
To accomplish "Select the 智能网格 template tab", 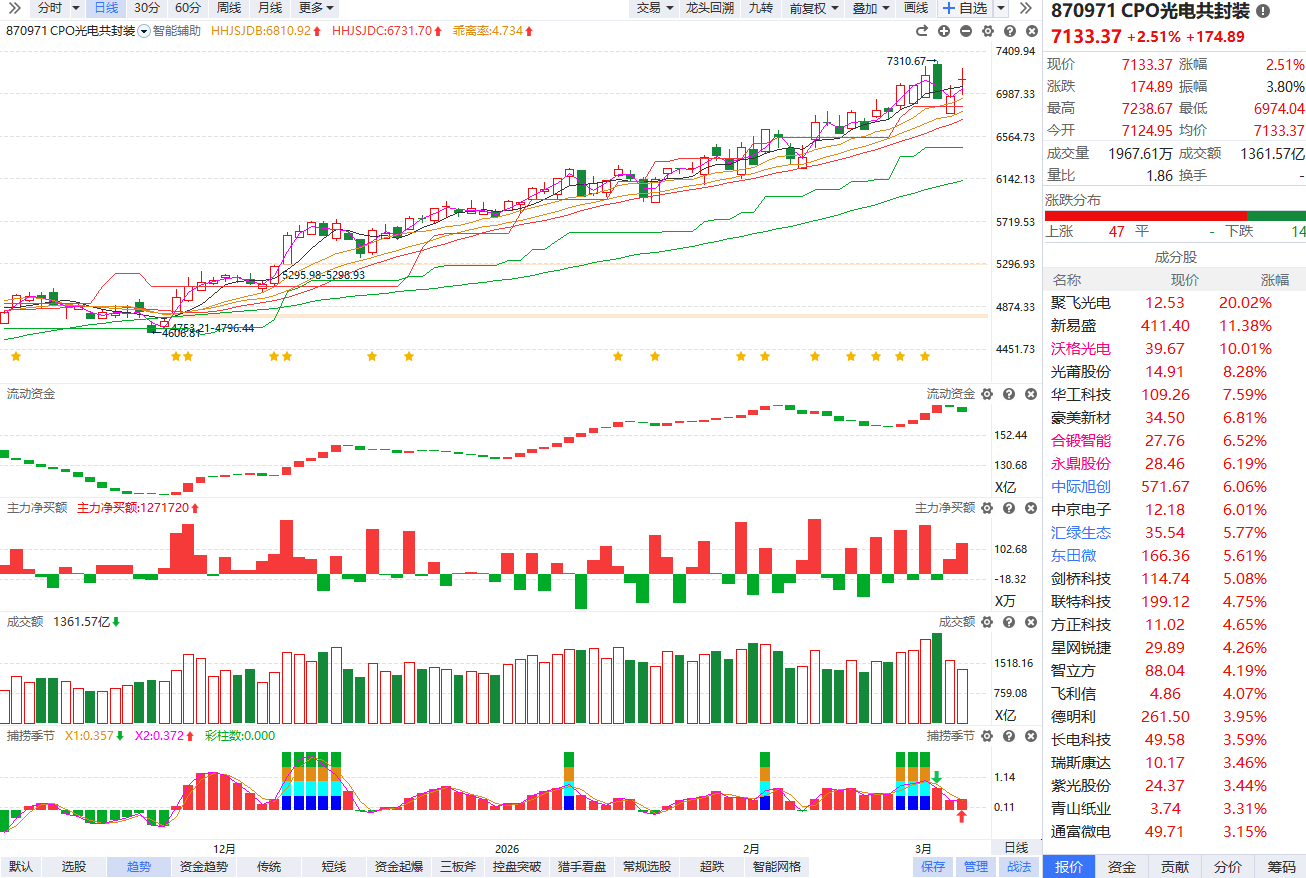I will (x=777, y=867).
